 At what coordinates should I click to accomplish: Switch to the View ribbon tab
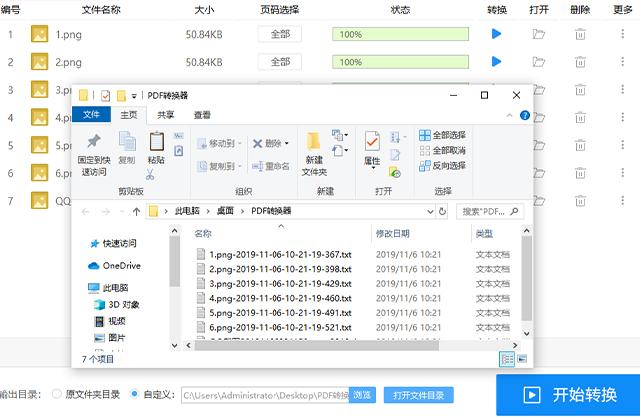point(202,115)
